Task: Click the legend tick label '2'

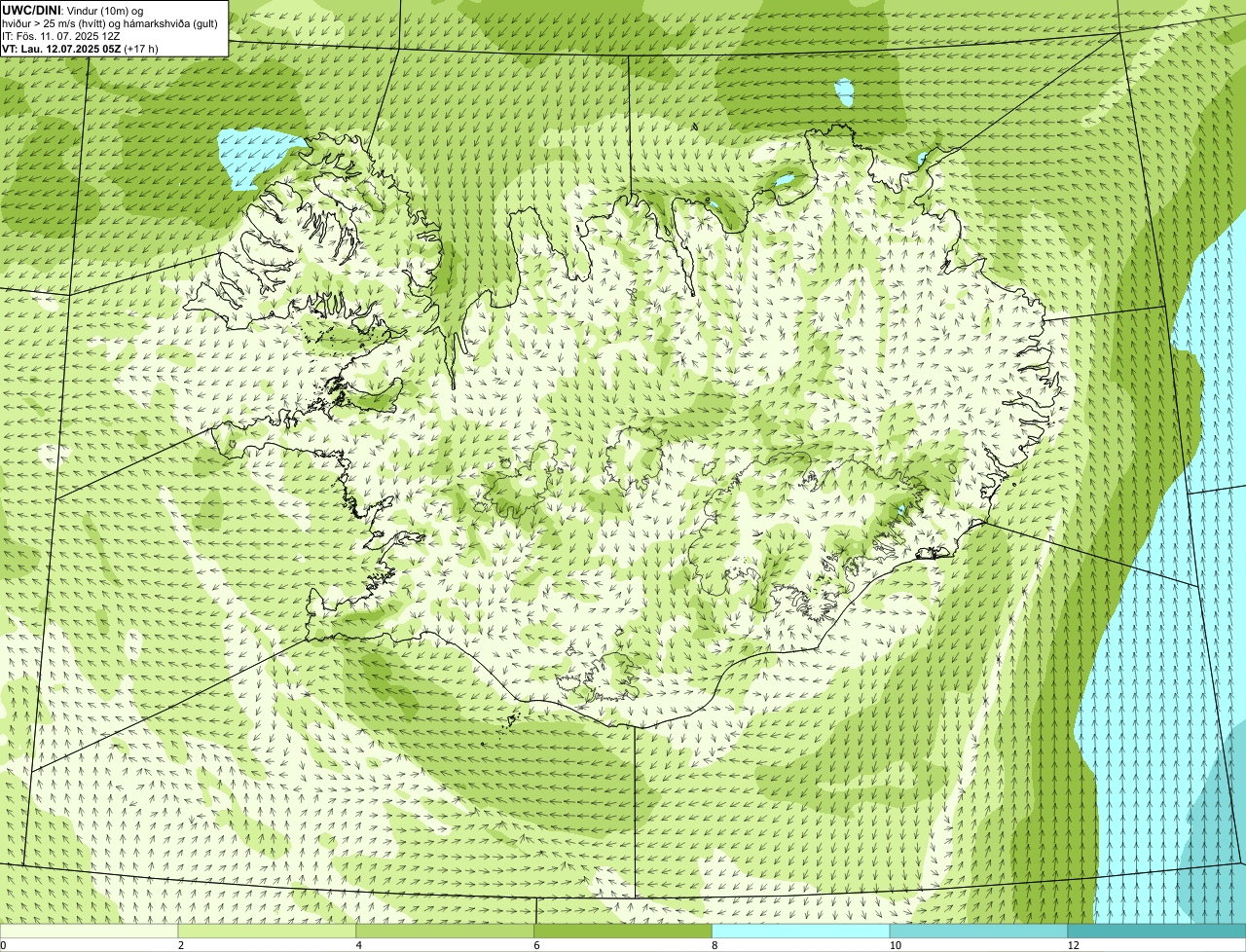Action: tap(181, 946)
